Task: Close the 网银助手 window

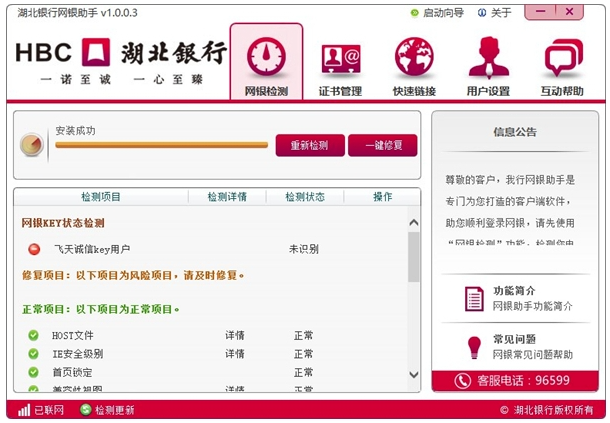Action: (x=570, y=12)
